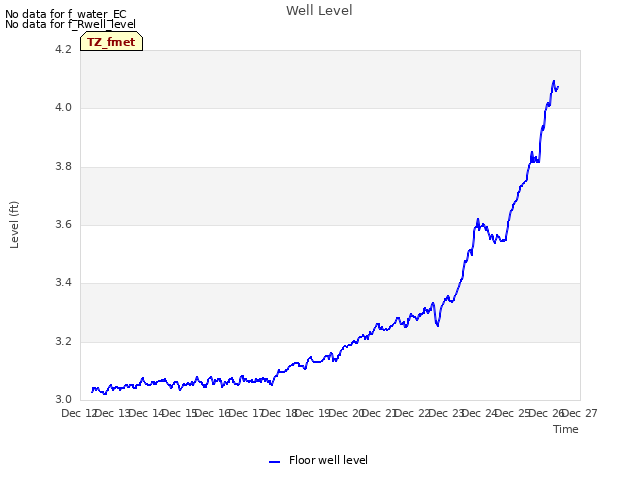Viewport: 640px width, 480px height.
Task: Click the TZ_fmet label box
Action: pos(111,42)
